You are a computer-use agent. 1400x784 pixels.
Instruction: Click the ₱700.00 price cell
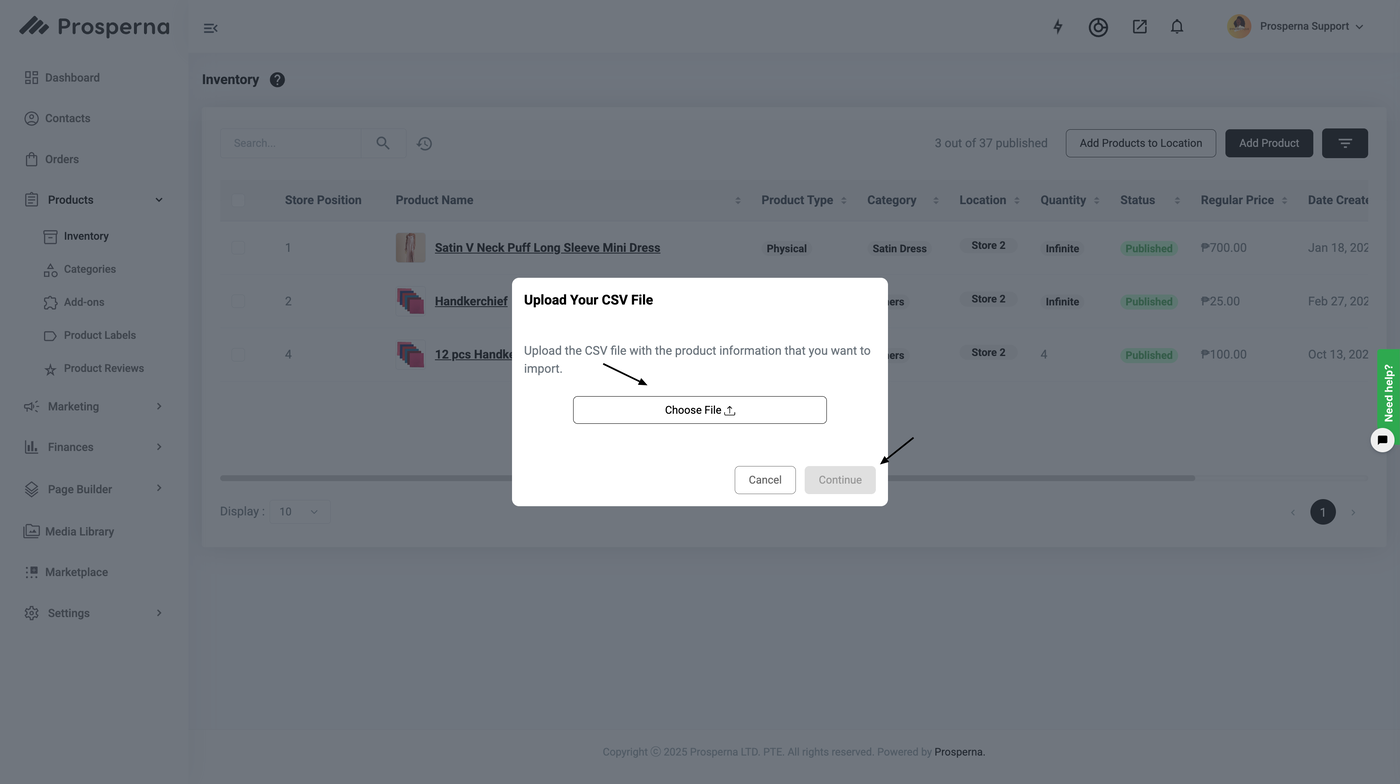click(1224, 247)
